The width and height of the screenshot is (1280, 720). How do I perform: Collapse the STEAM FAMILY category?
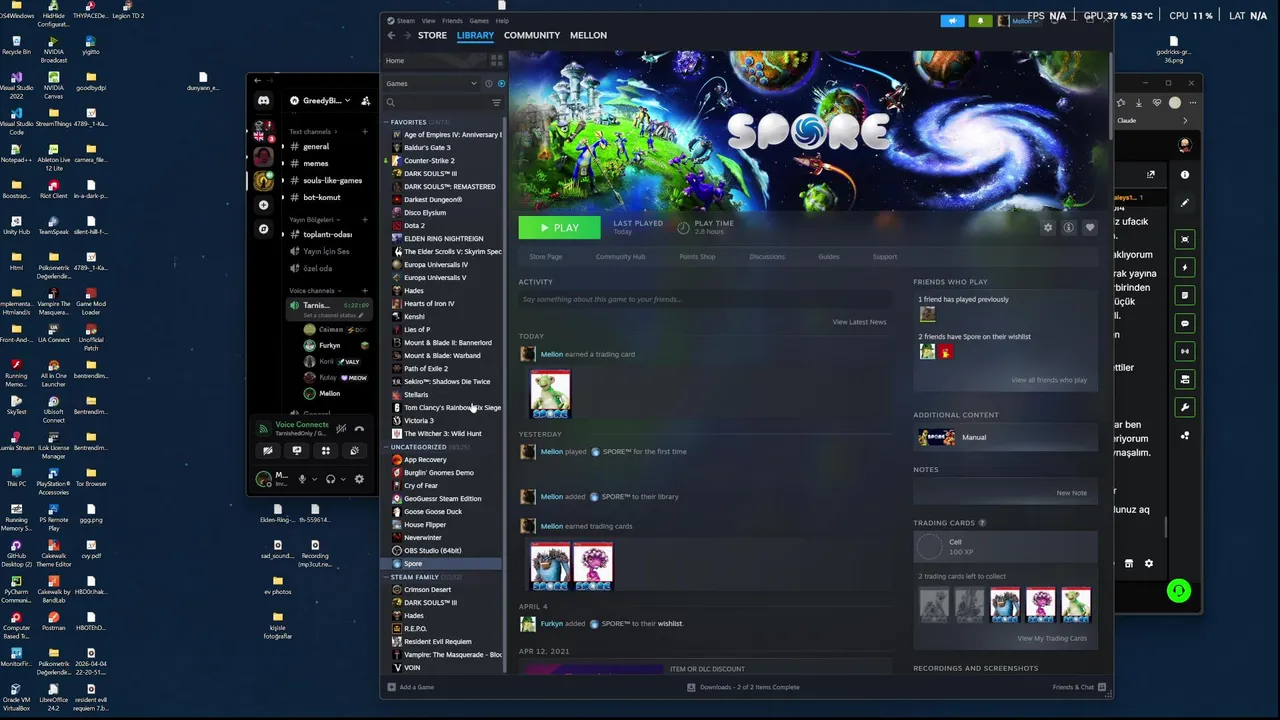(386, 577)
